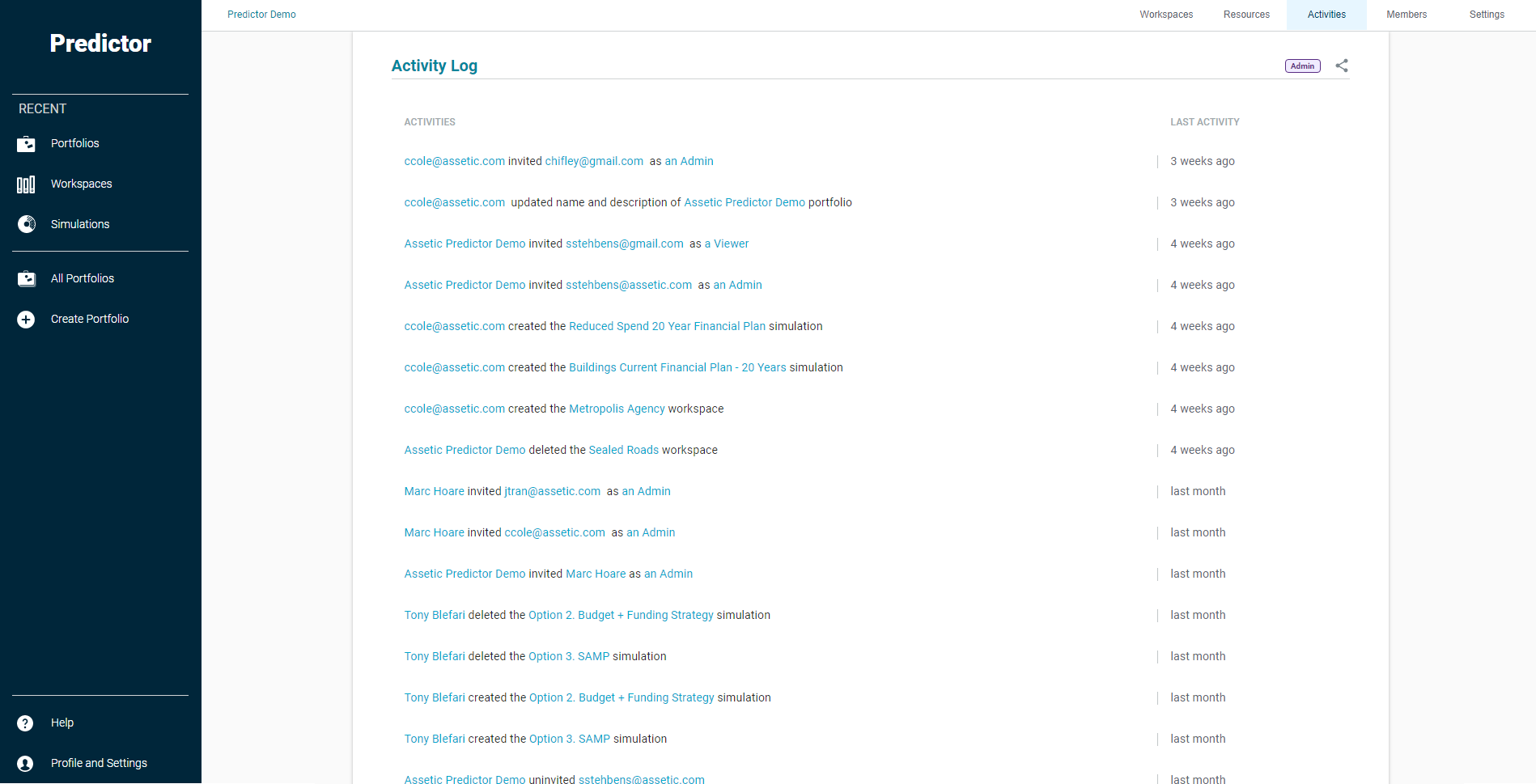This screenshot has width=1536, height=784.
Task: Click Assetic Predictor Demo portfolio link in updated row
Action: [x=745, y=202]
